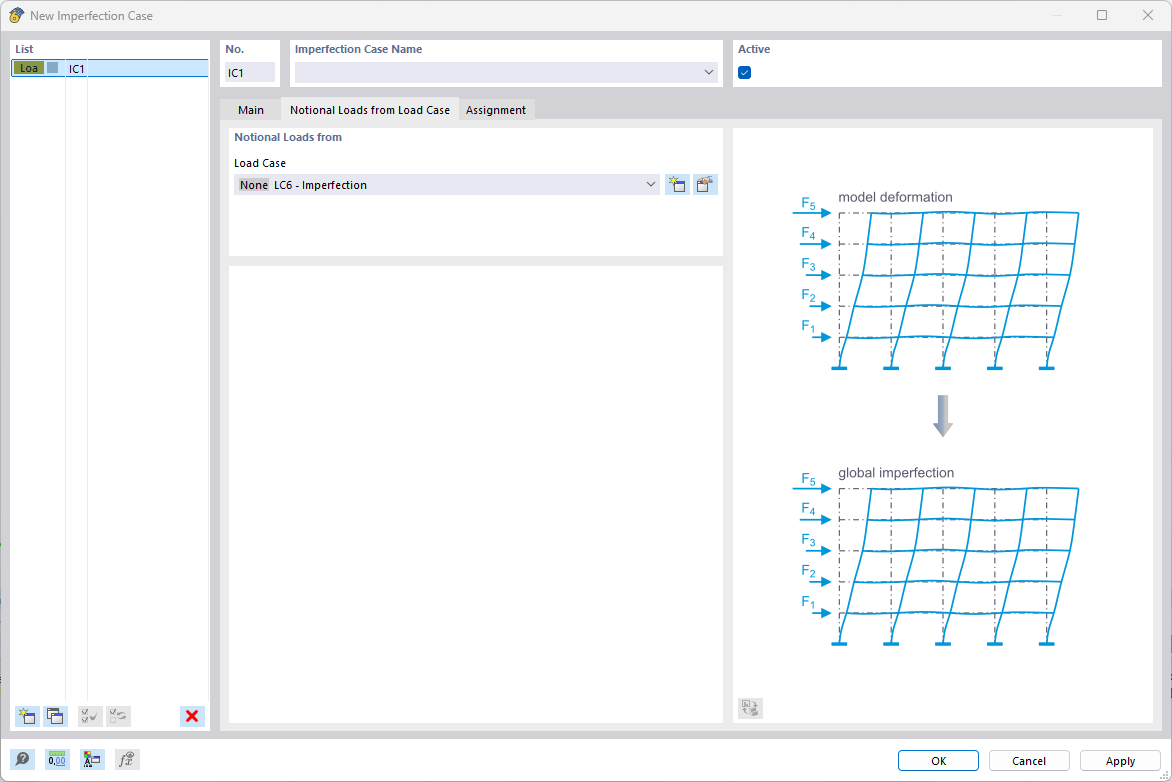Confirm the dialog with OK
The image size is (1172, 782).
pos(937,760)
